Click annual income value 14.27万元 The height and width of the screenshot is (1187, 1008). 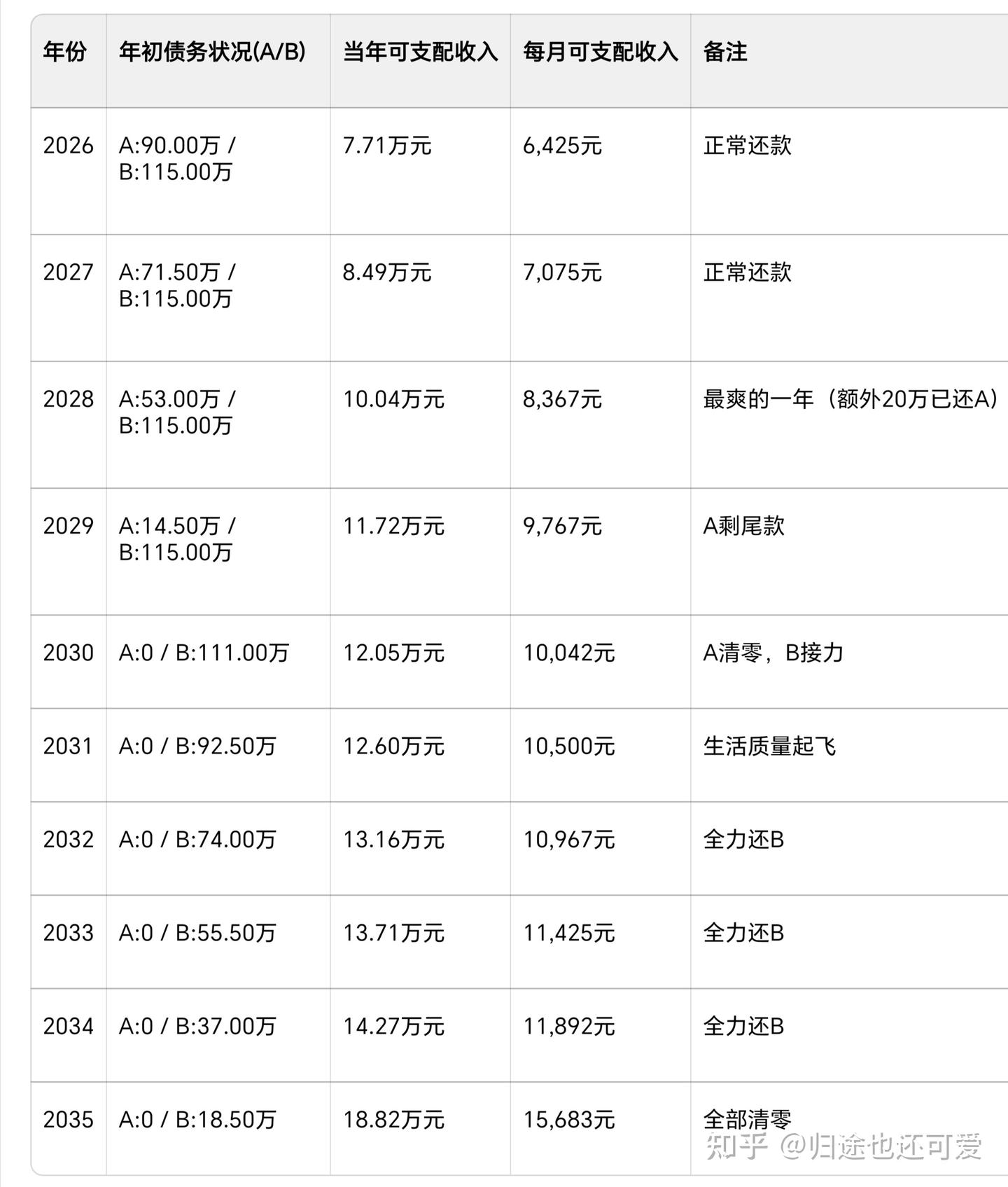pyautogui.click(x=393, y=1026)
